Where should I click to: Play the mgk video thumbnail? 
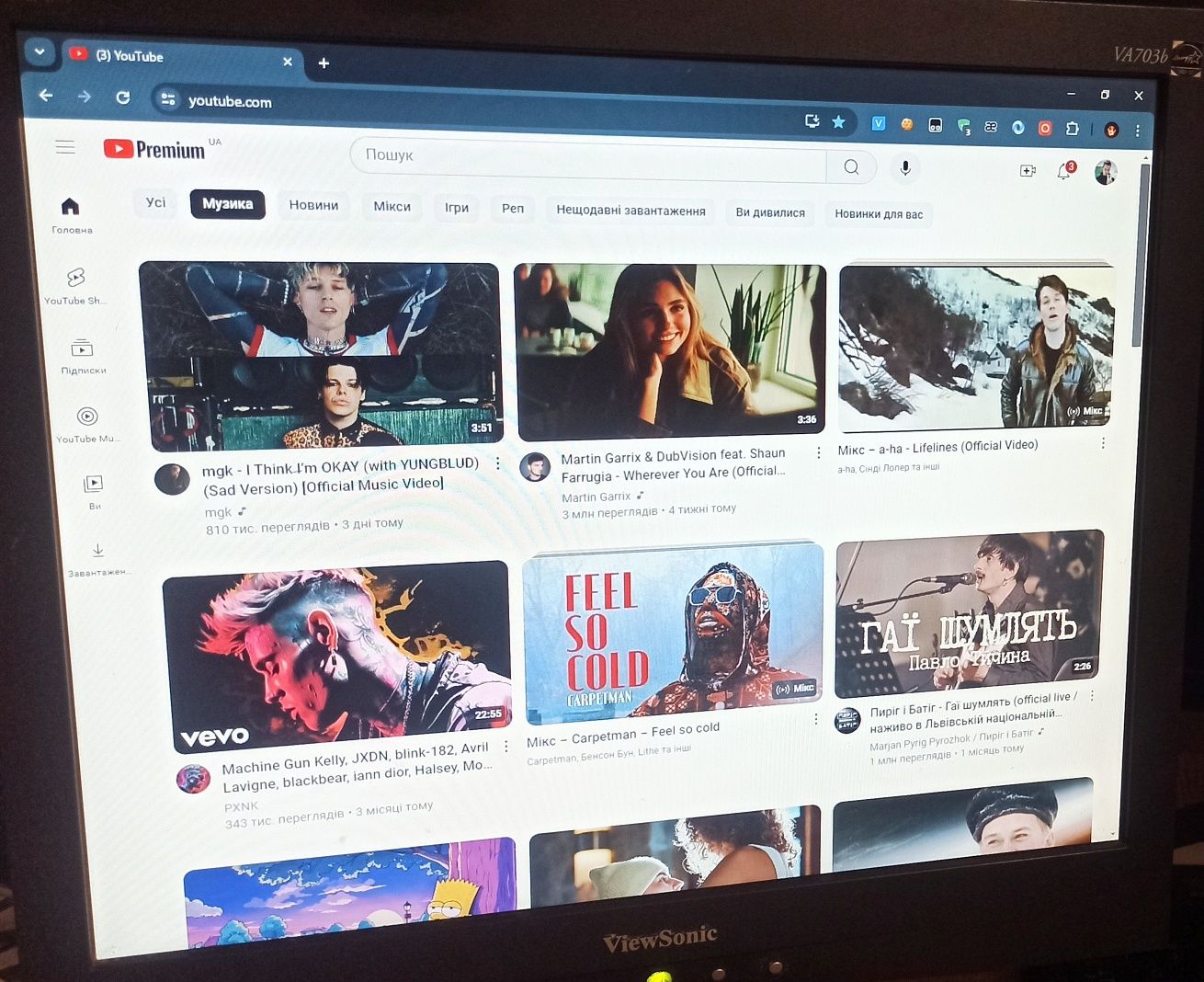tap(322, 355)
